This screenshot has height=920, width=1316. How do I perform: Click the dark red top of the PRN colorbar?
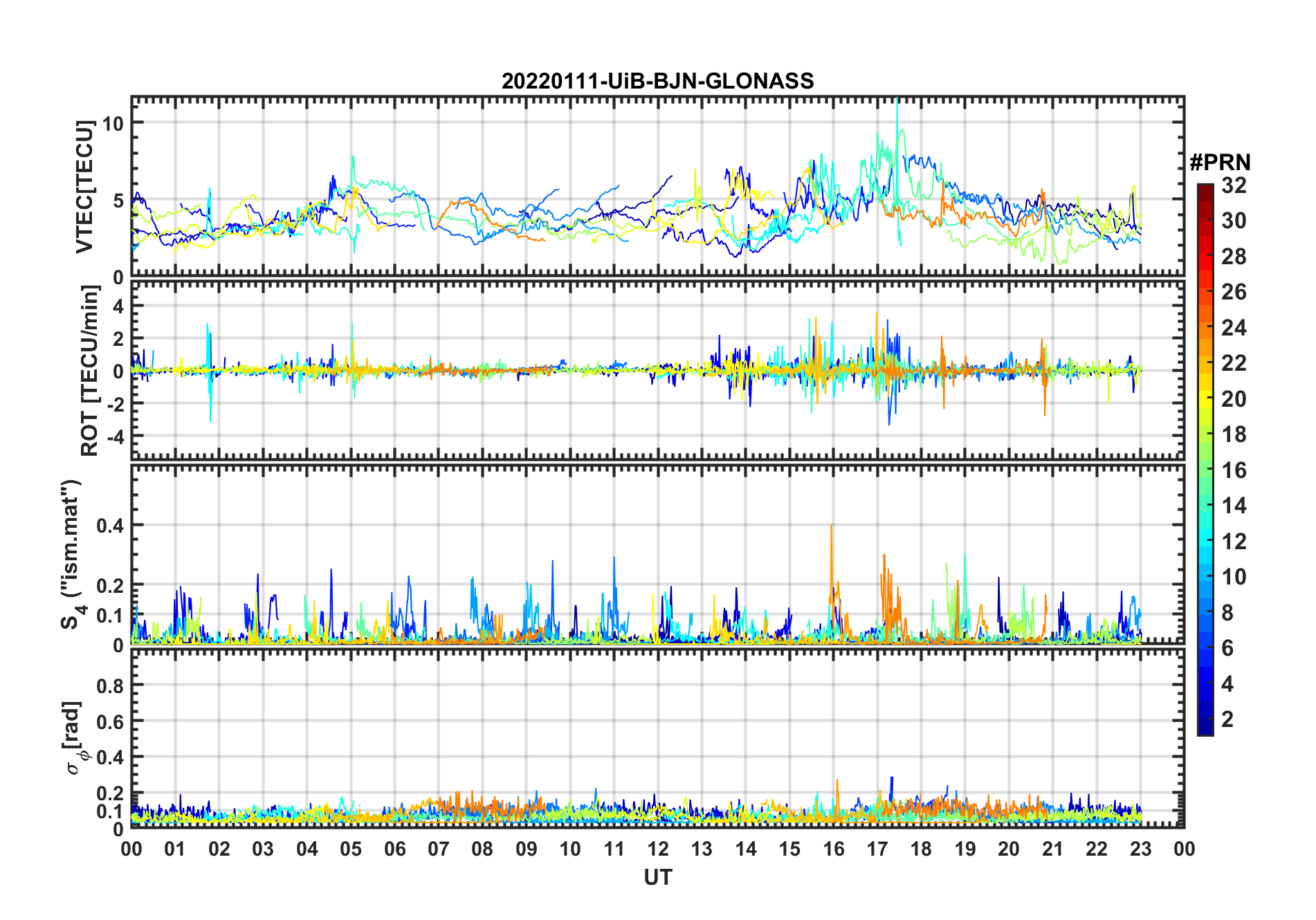coord(1205,189)
